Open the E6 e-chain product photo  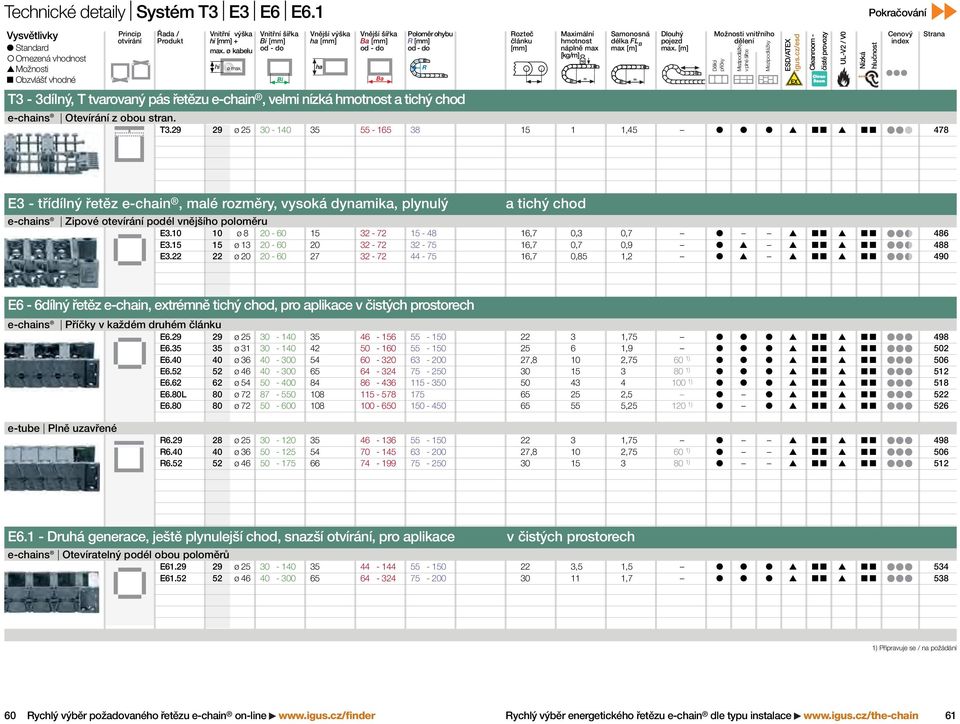coord(51,365)
